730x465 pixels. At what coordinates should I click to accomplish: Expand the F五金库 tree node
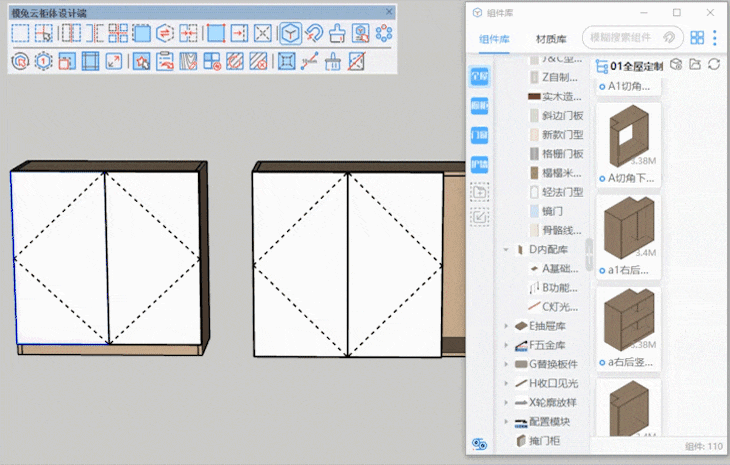pyautogui.click(x=507, y=345)
